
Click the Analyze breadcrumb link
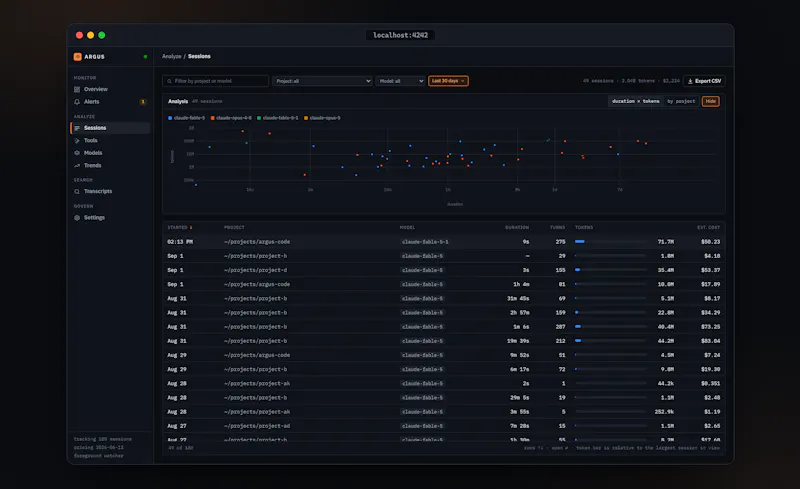[171, 57]
